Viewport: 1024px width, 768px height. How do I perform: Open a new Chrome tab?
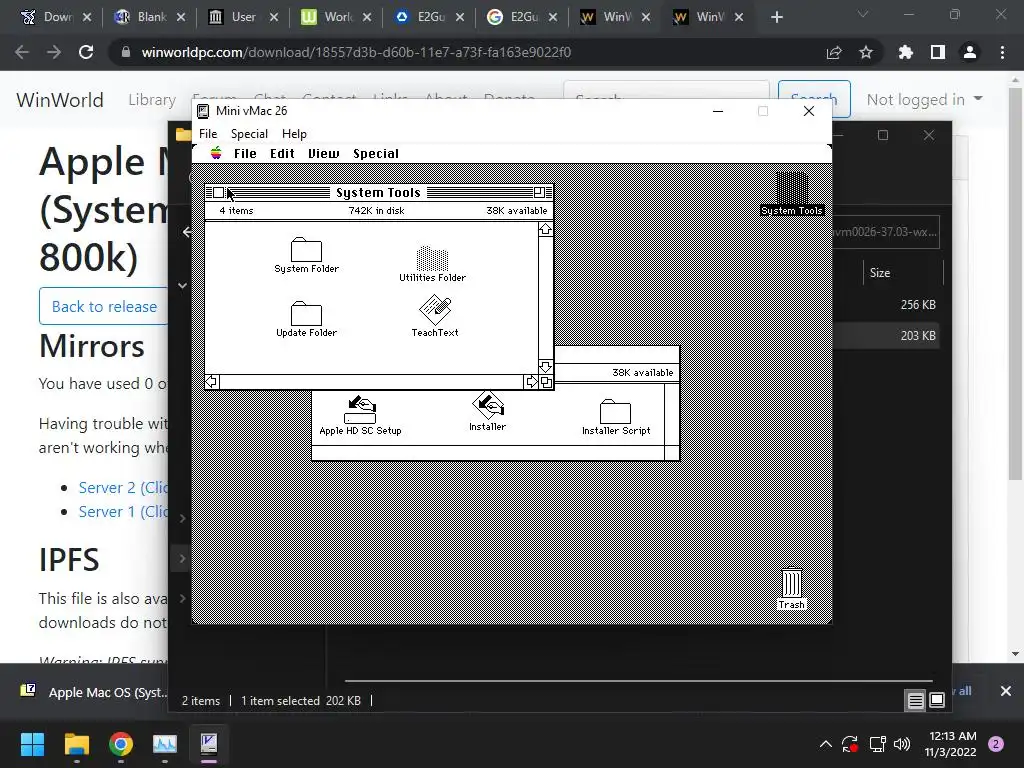coord(776,17)
